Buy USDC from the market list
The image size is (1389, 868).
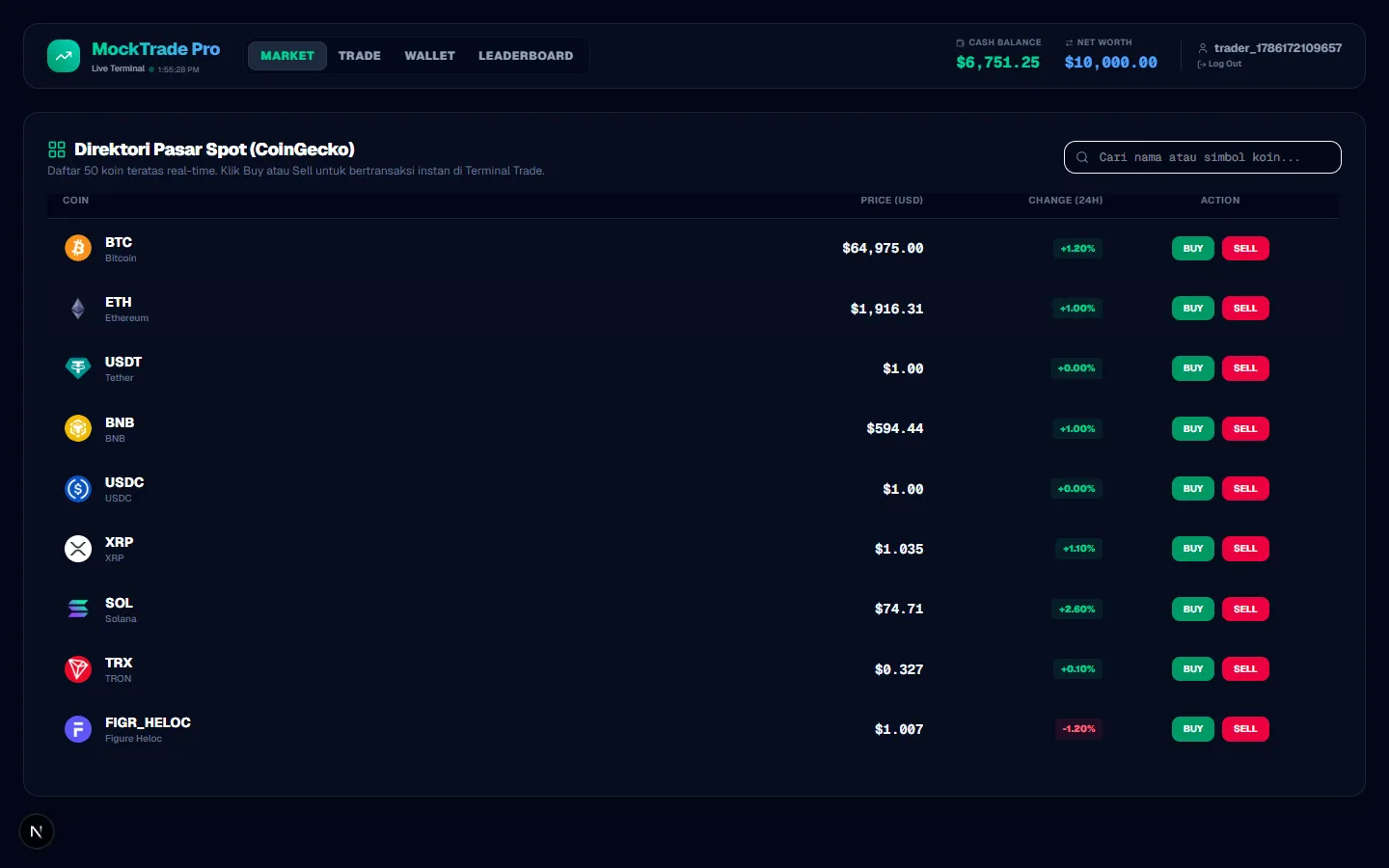(x=1193, y=489)
